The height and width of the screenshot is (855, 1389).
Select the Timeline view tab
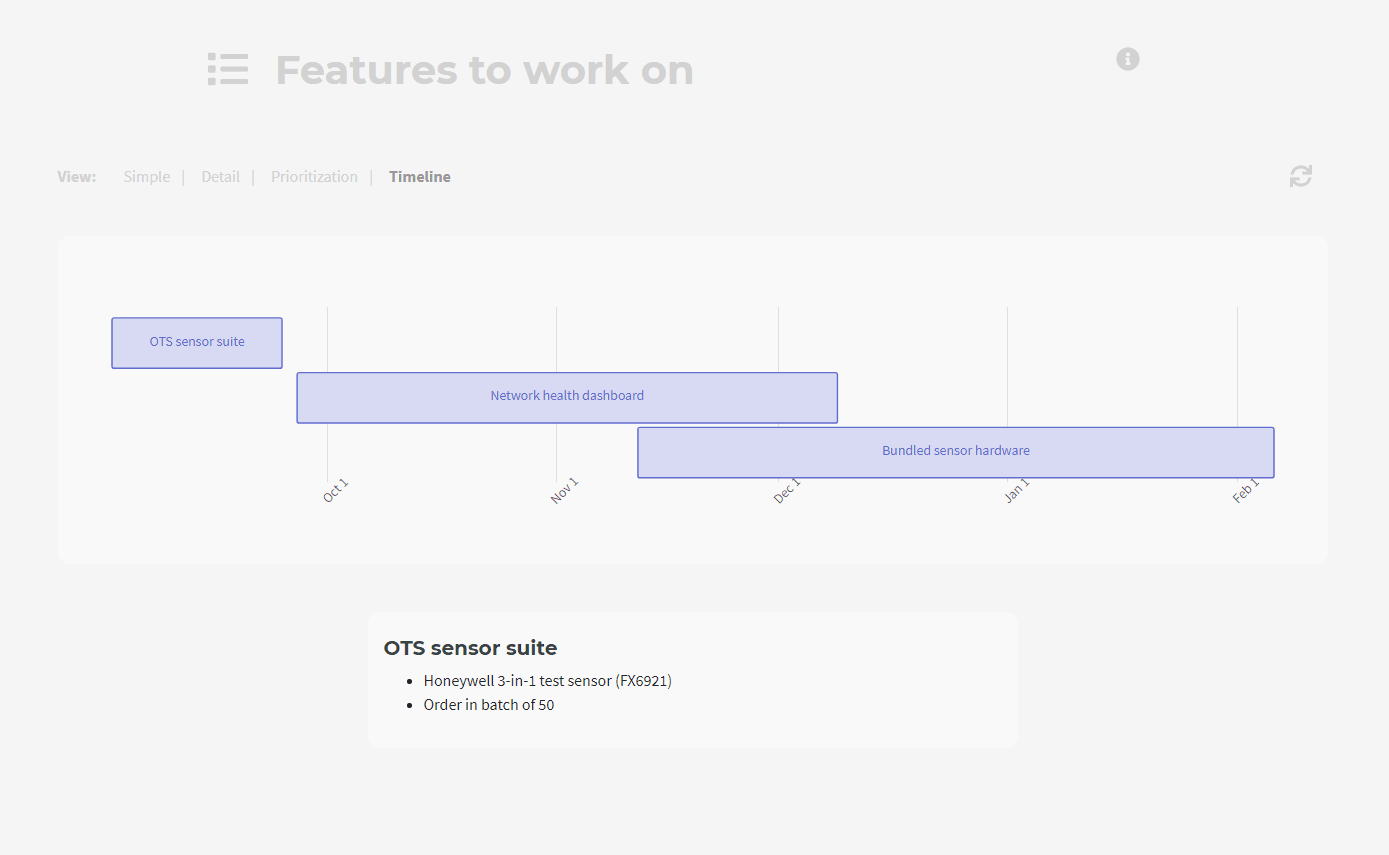pos(420,177)
